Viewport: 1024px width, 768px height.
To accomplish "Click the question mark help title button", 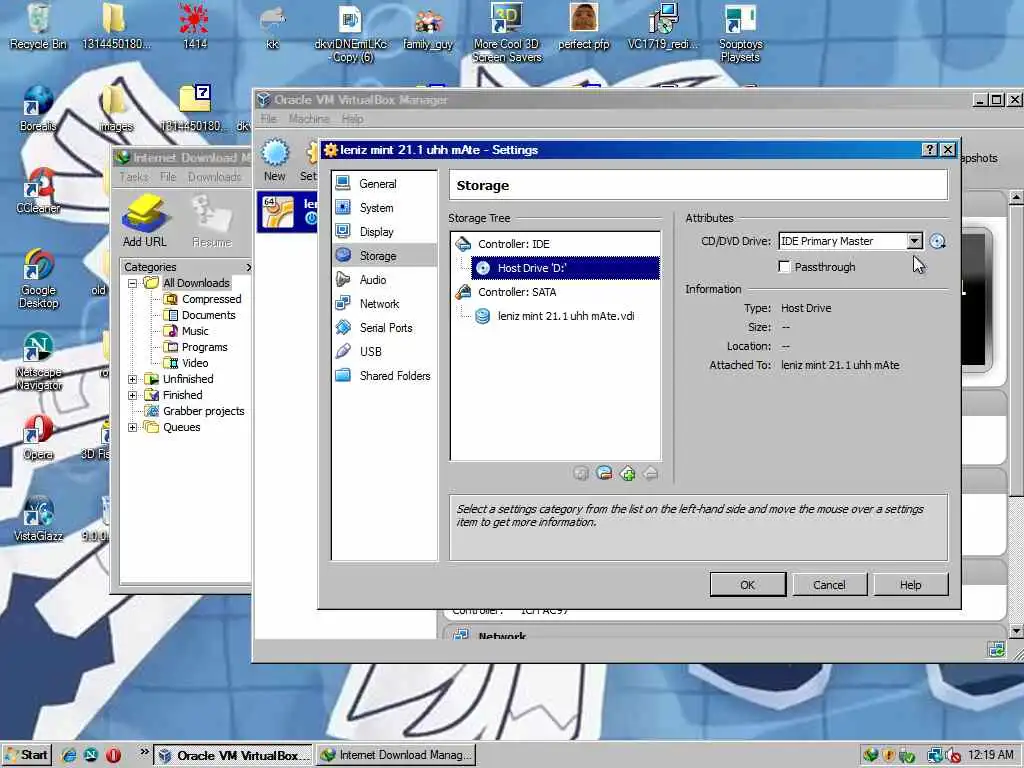I will [929, 150].
